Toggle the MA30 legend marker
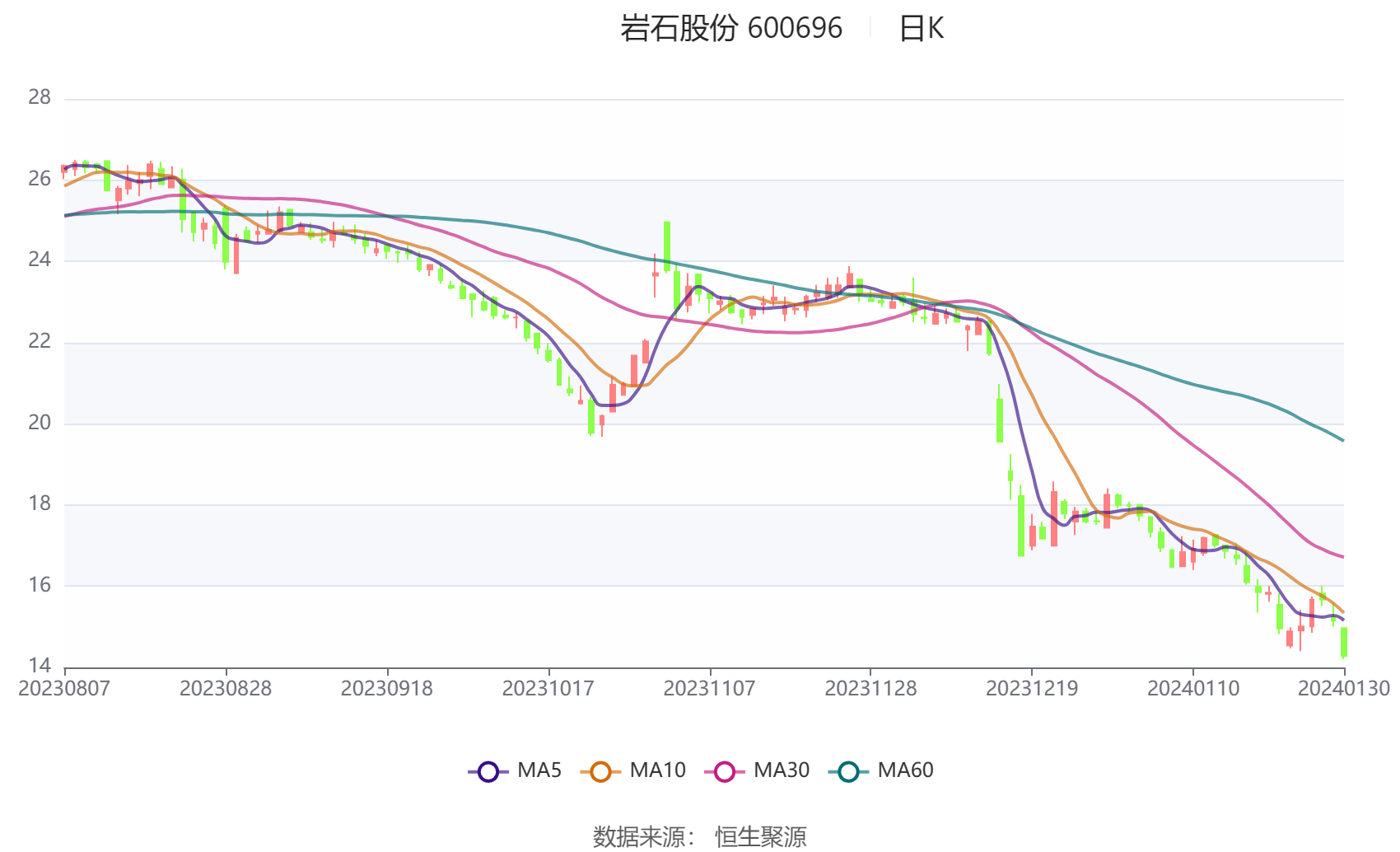 pyautogui.click(x=725, y=772)
